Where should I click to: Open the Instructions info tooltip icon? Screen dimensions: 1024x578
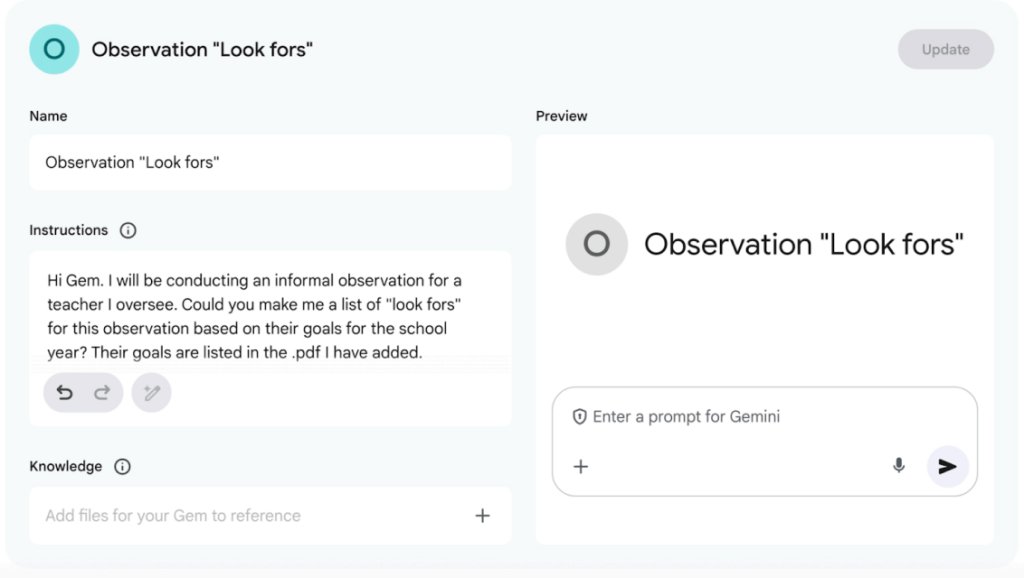coord(128,231)
